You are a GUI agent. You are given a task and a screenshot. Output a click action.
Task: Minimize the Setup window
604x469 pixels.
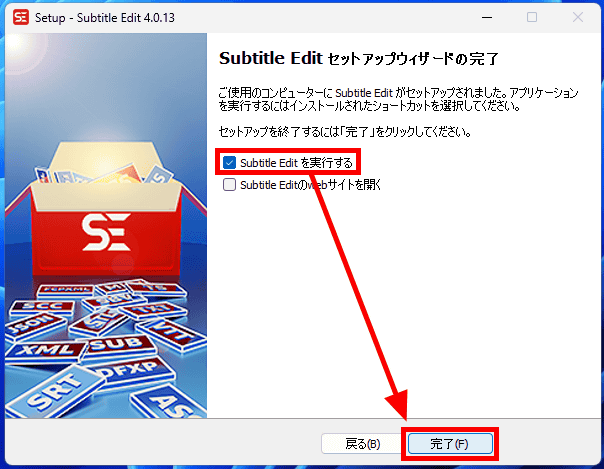tap(487, 17)
